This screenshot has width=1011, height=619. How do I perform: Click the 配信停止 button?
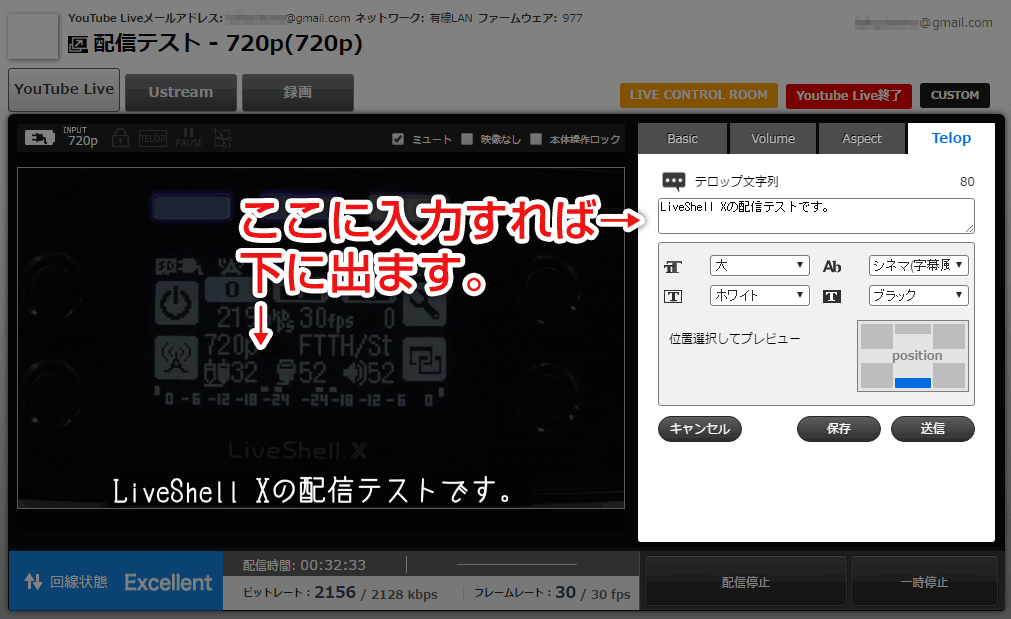point(745,582)
